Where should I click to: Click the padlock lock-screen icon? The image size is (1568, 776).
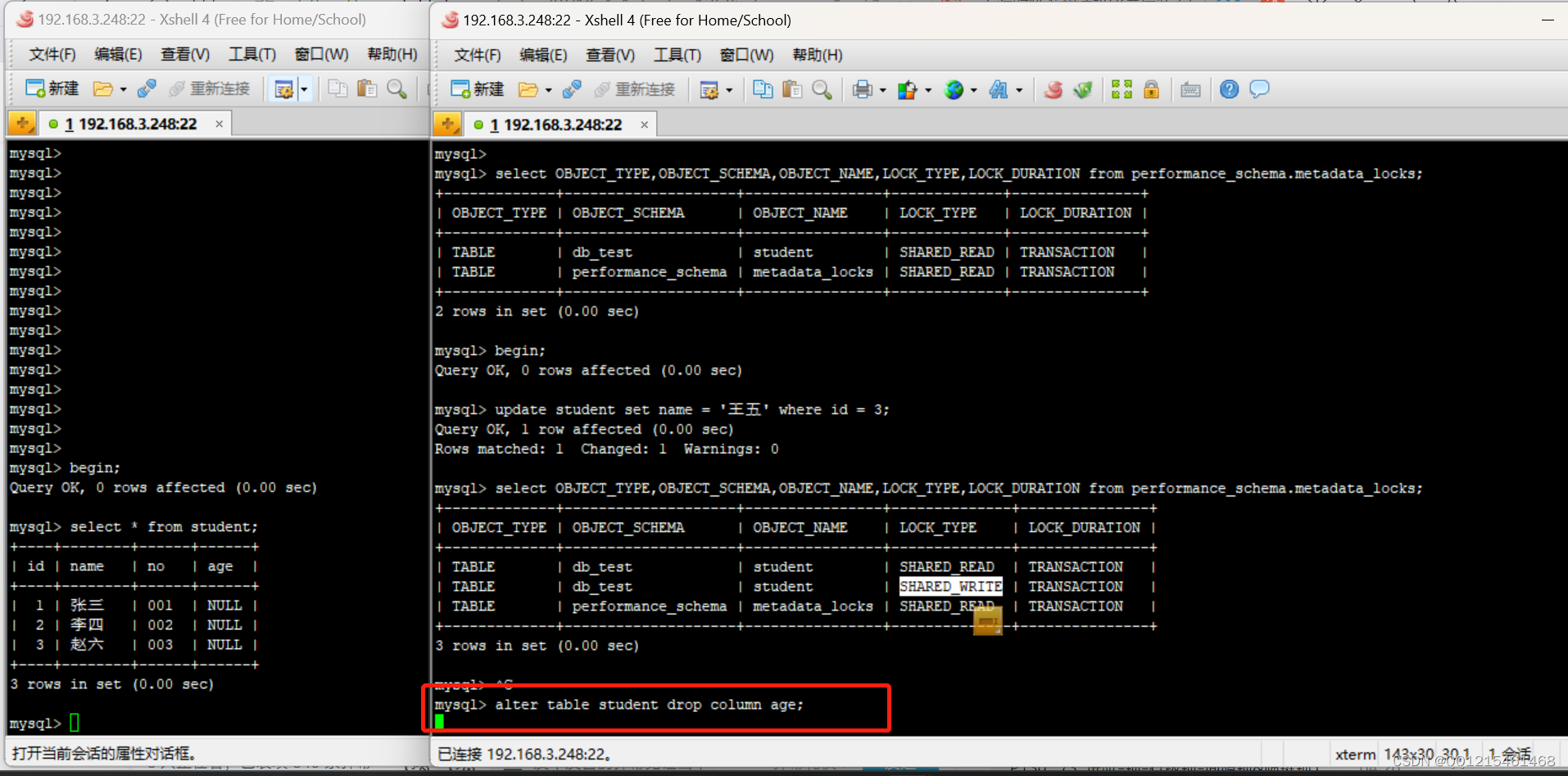(1151, 89)
